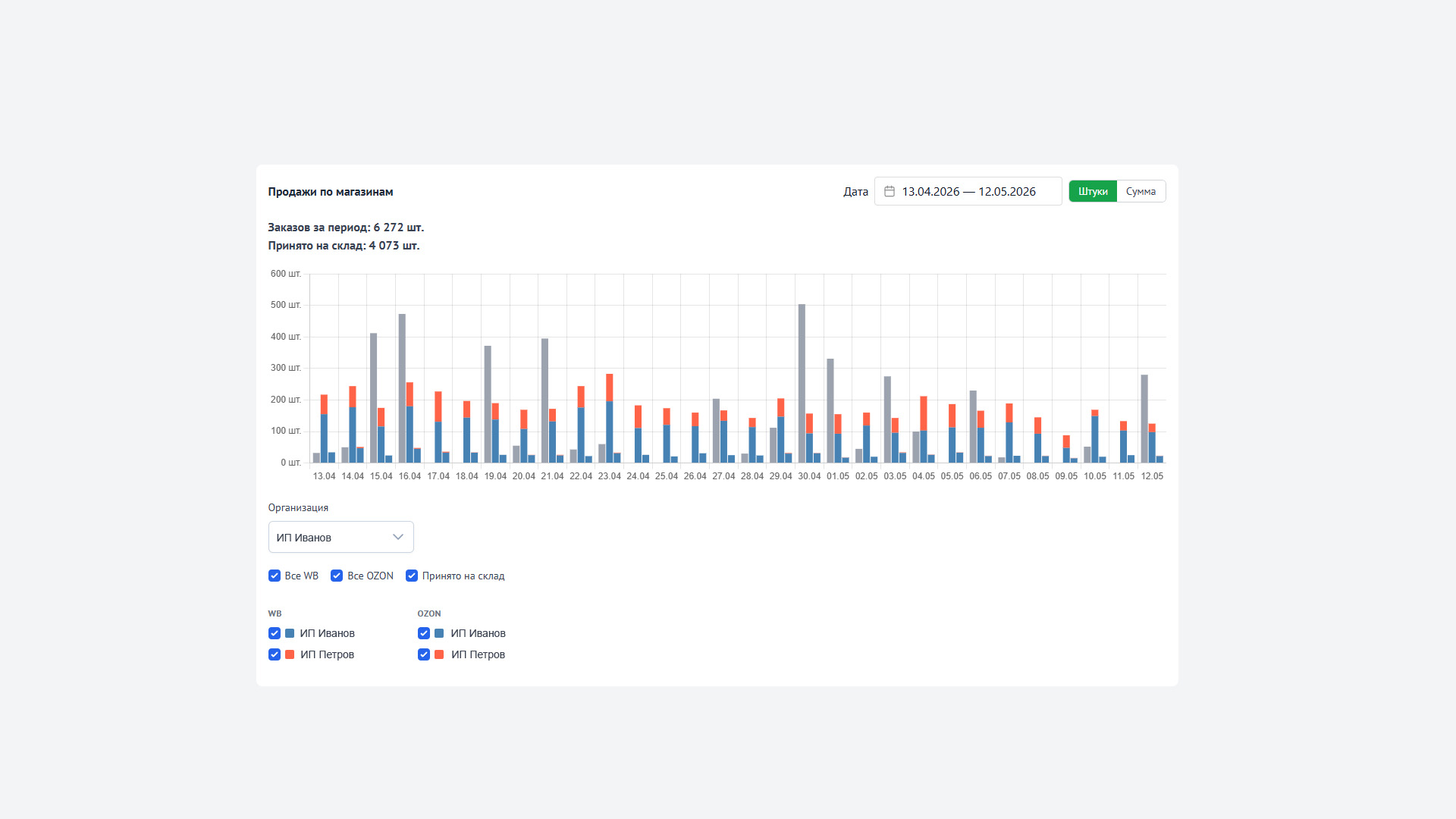Click blue swatch next to OZON ИП Иванов
The image size is (1456, 819).
pyautogui.click(x=439, y=633)
